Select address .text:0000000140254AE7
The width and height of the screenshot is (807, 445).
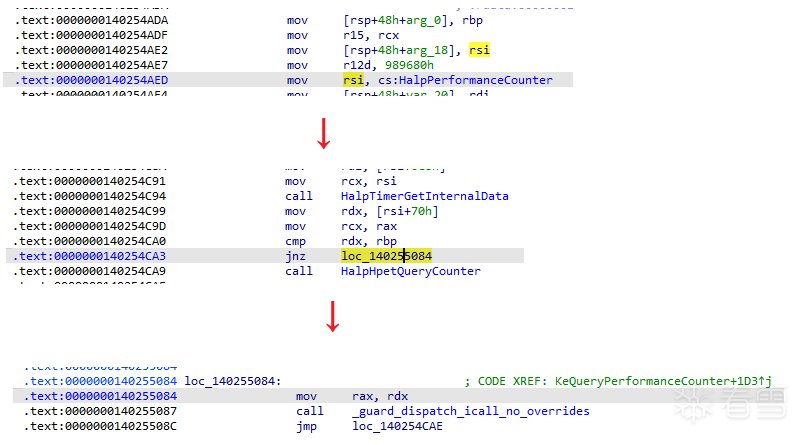pos(92,65)
